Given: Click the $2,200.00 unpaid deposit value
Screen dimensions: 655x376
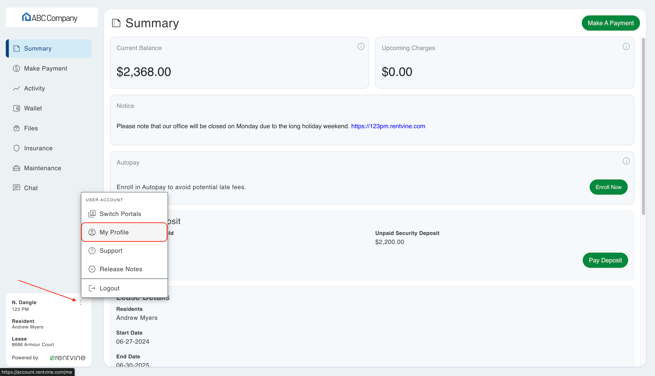Looking at the screenshot, I should 389,242.
